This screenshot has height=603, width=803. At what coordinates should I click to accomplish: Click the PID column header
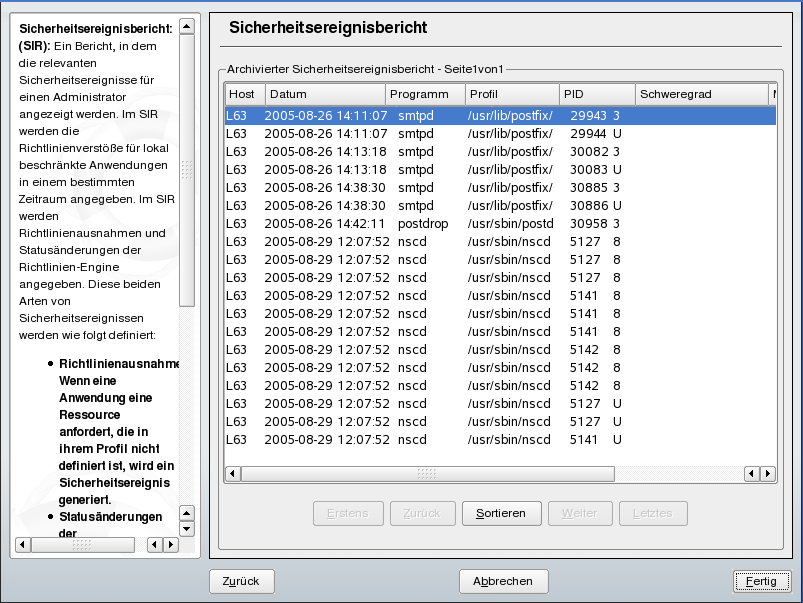(x=595, y=94)
